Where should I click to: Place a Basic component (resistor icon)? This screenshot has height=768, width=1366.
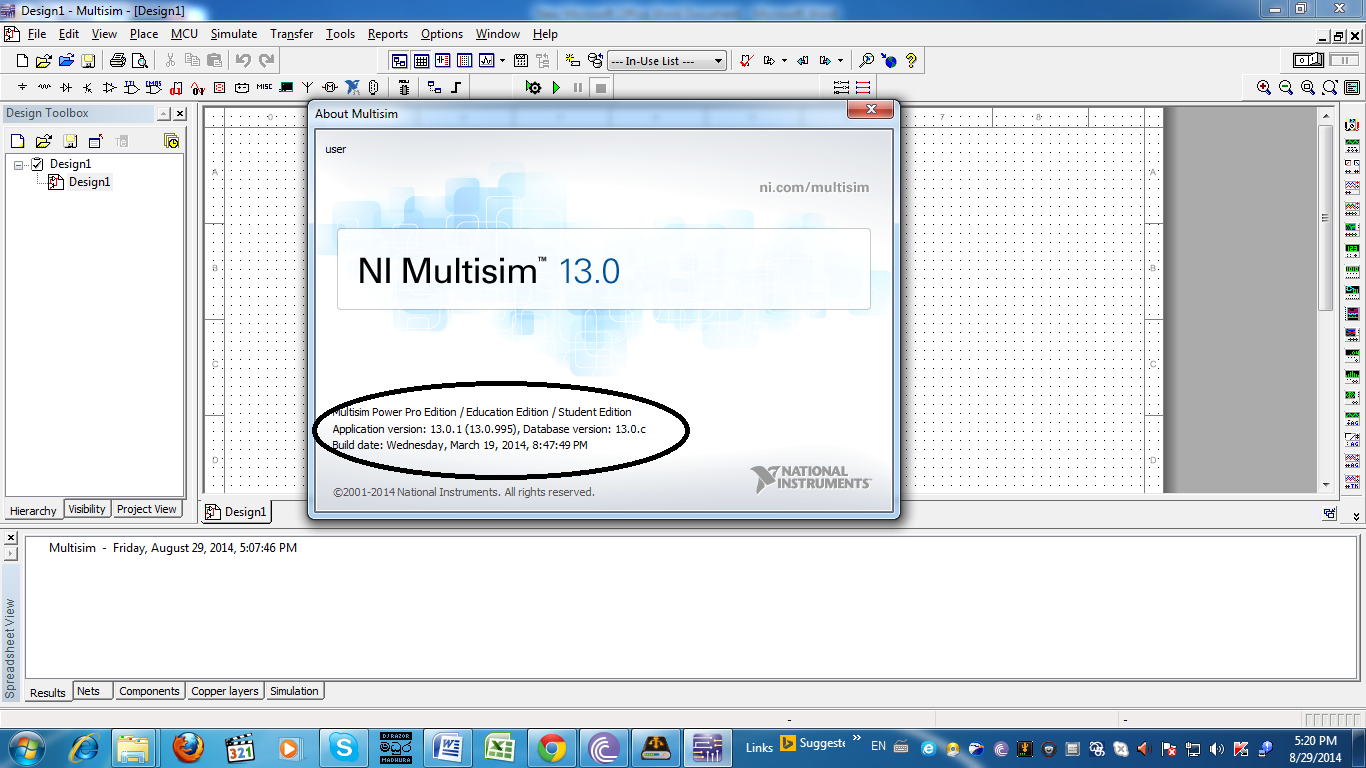44,88
